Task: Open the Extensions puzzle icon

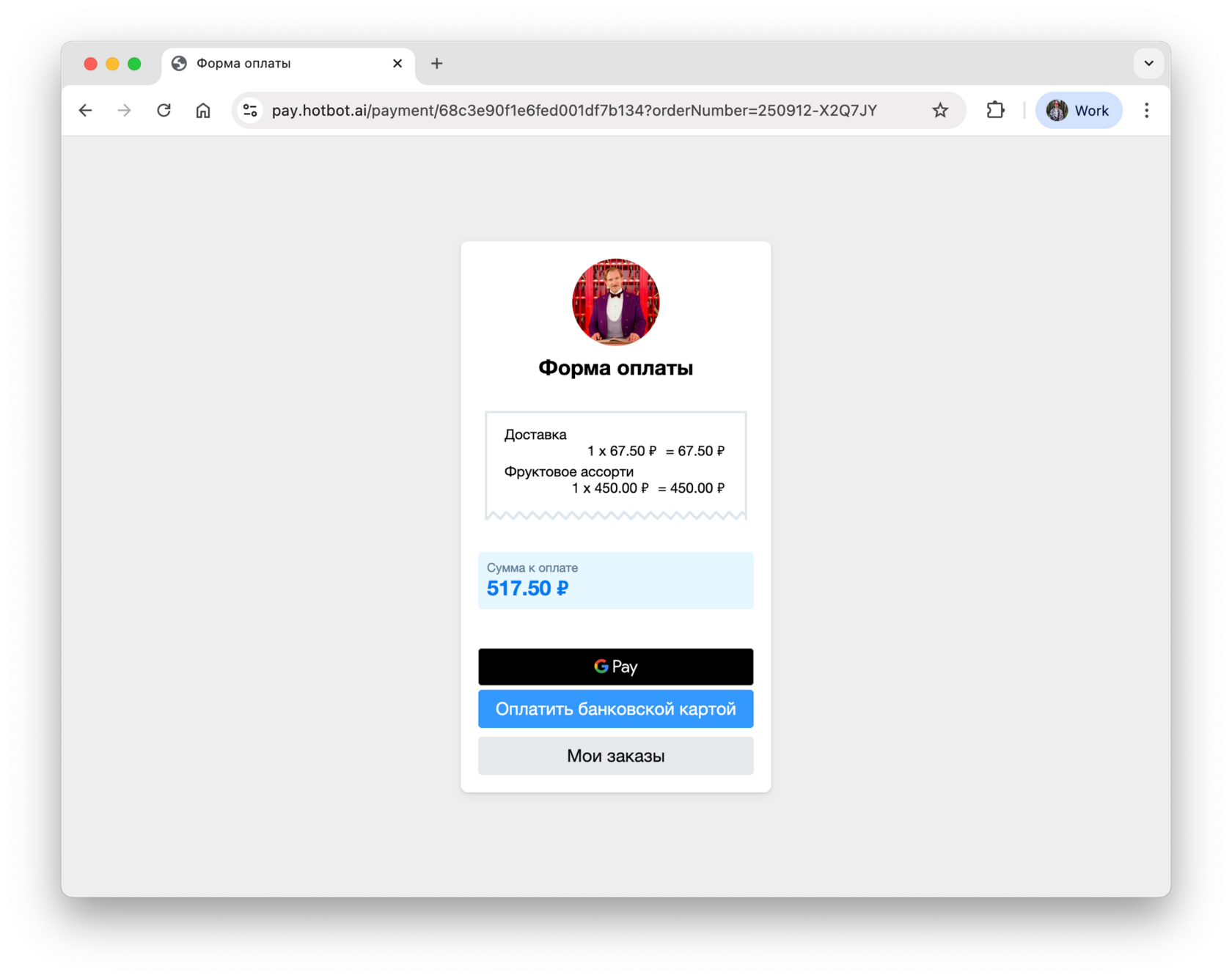Action: 995,111
